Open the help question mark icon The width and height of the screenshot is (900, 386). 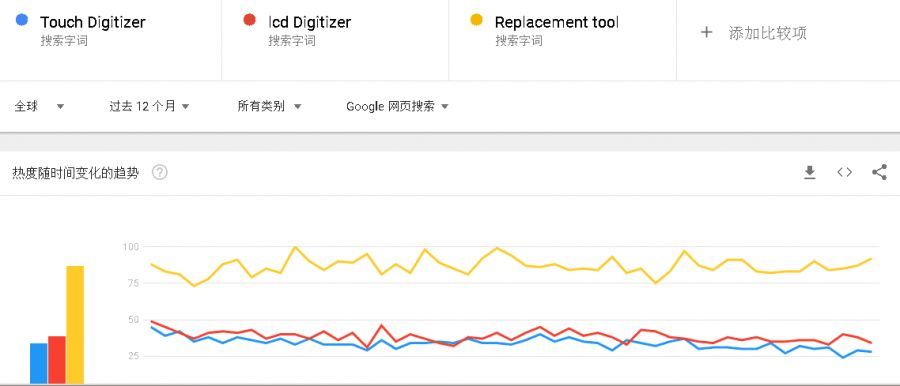[x=160, y=172]
